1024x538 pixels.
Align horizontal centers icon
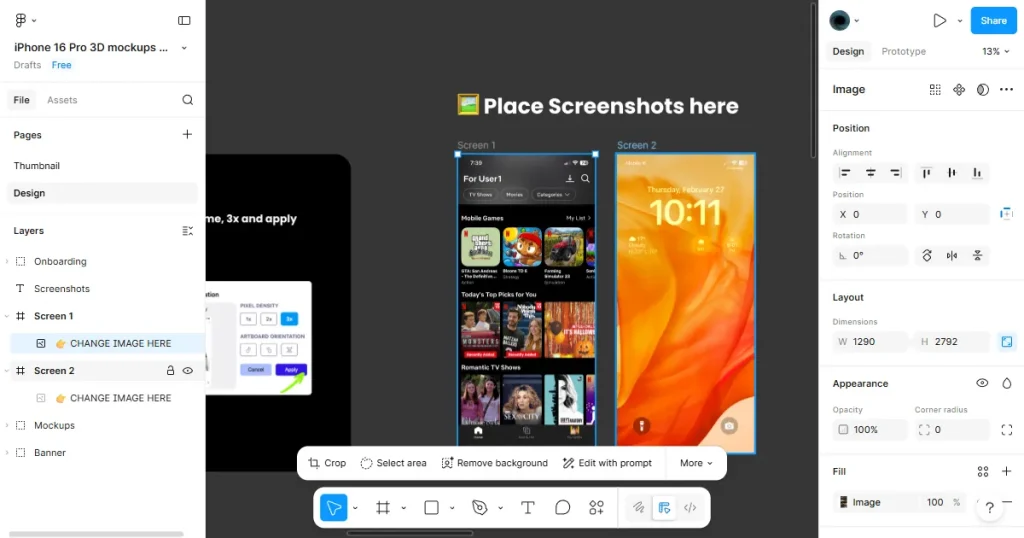[x=871, y=173]
